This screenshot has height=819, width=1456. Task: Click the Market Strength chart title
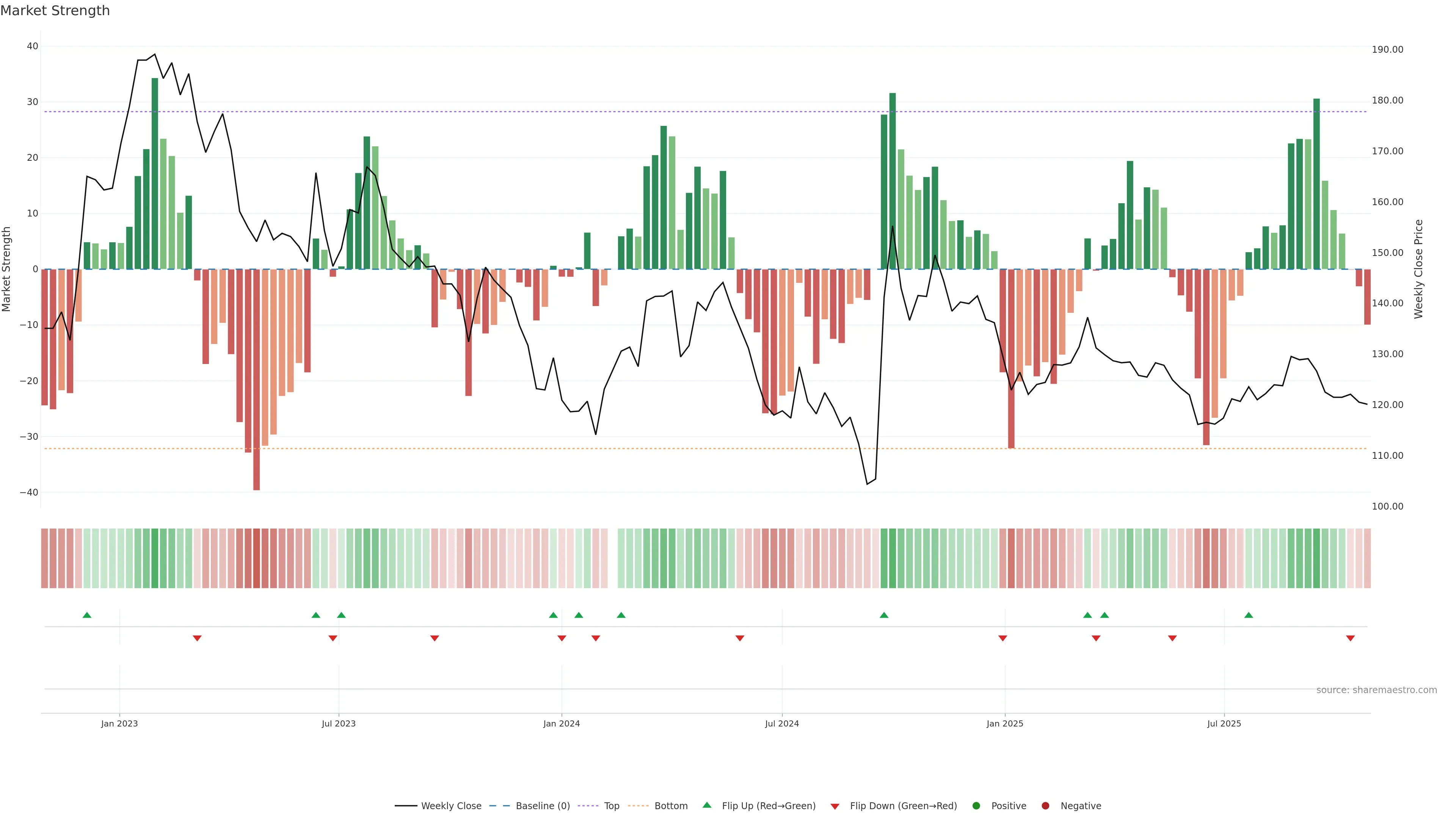pos(55,11)
